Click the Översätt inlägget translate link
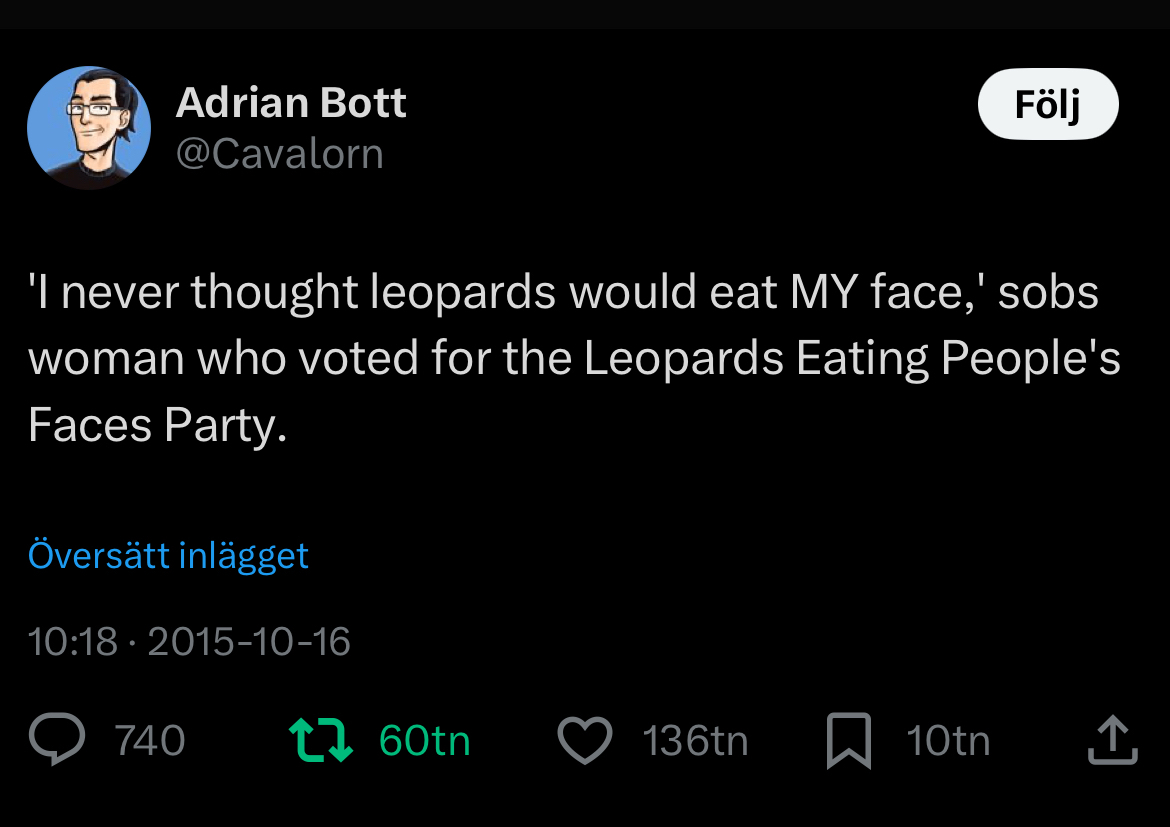 coord(168,555)
